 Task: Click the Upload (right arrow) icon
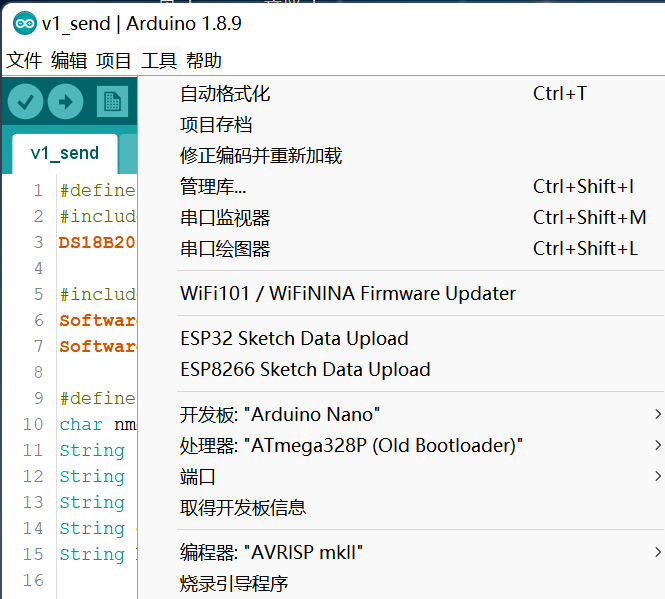click(65, 101)
